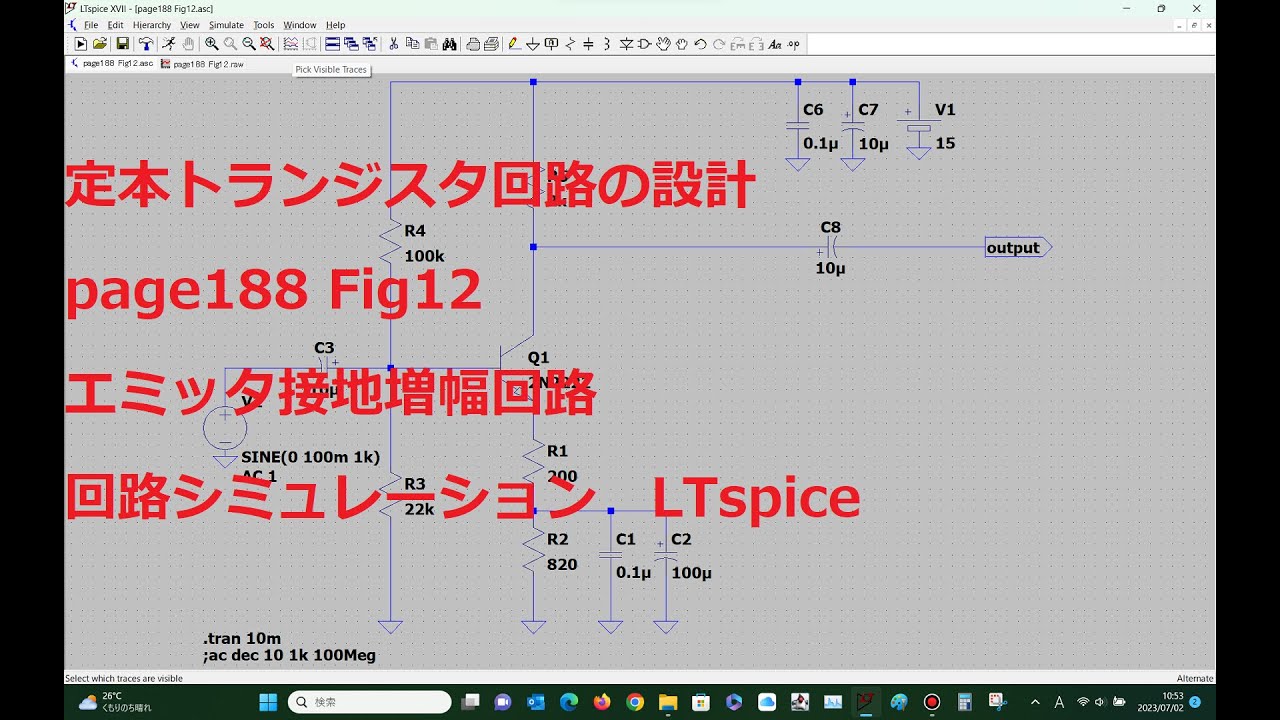Screen dimensions: 1280x720
Task: Place a Capacitor from the toolbar
Action: [588, 44]
